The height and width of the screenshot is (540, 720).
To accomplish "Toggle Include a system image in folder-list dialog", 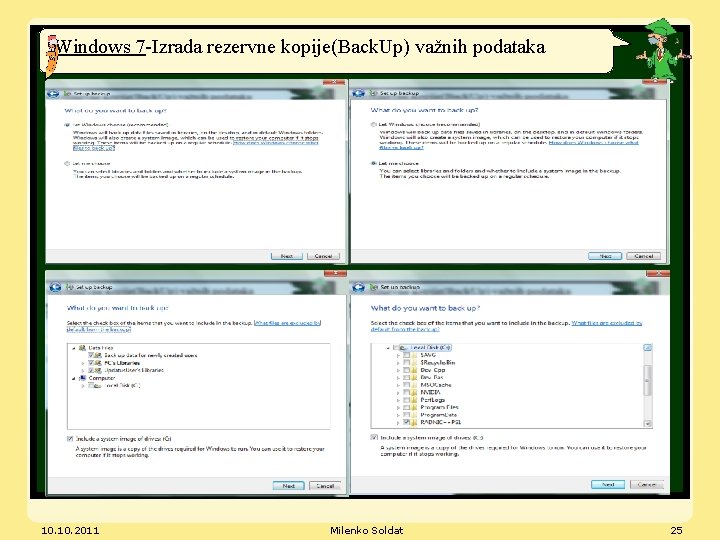I will [374, 437].
